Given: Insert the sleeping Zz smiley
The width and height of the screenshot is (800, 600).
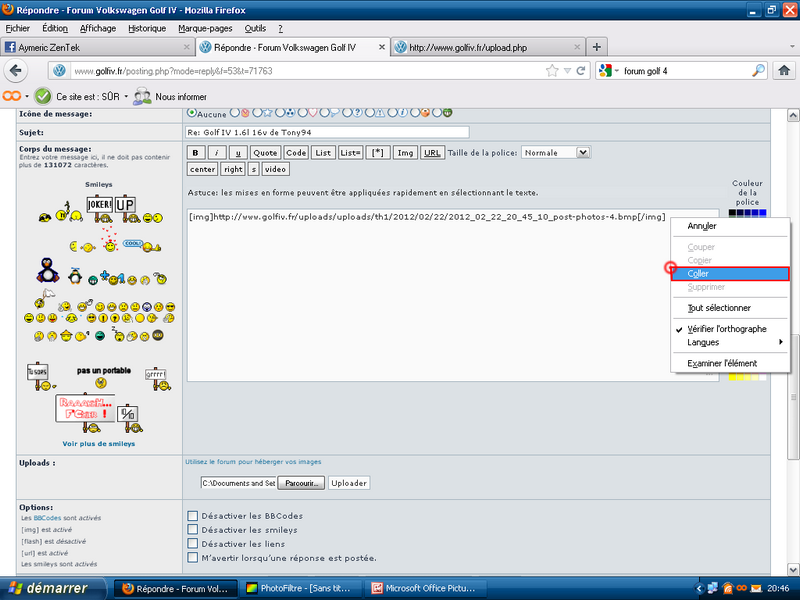Looking at the screenshot, I should (118, 334).
